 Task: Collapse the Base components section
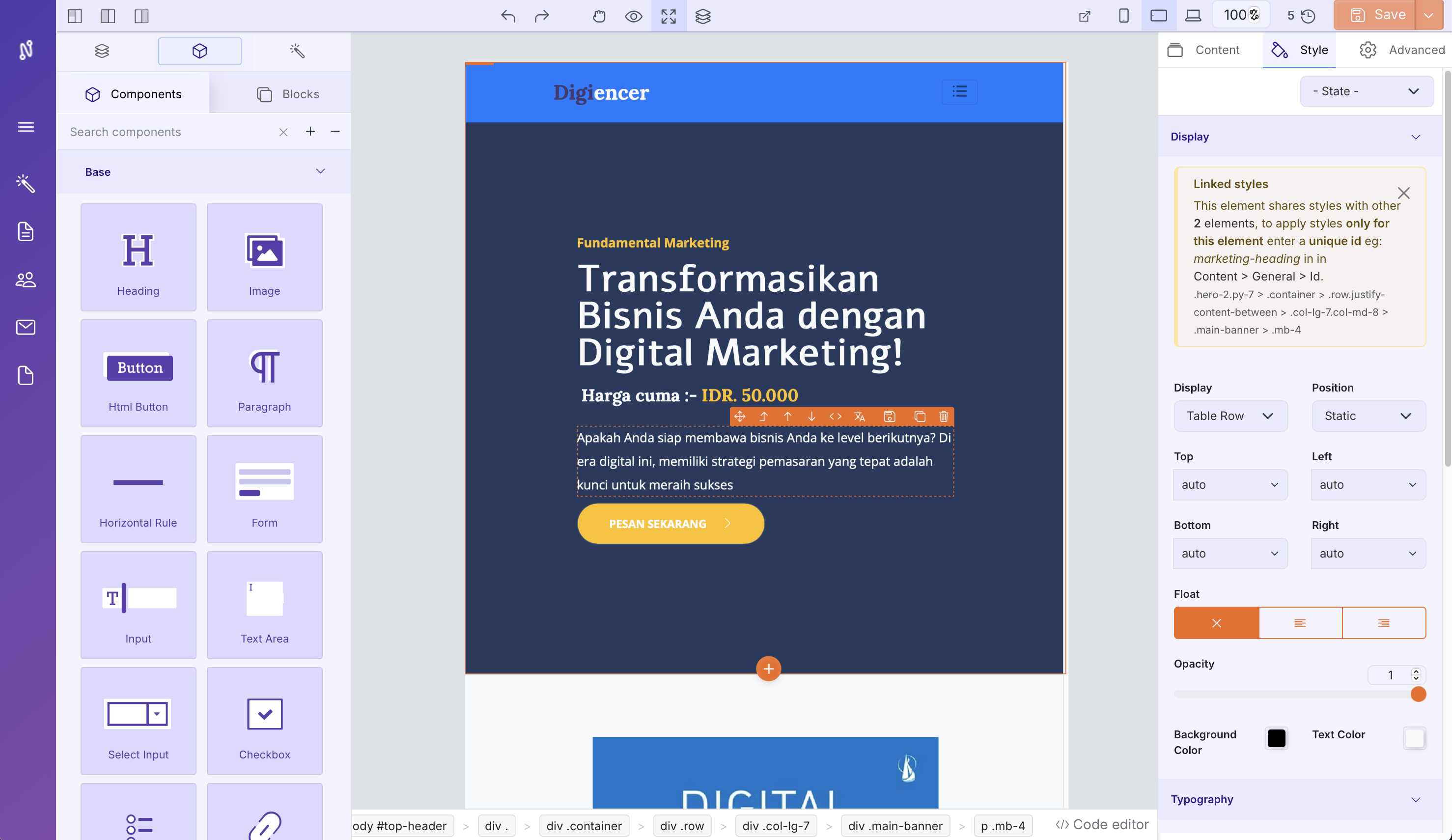point(320,172)
